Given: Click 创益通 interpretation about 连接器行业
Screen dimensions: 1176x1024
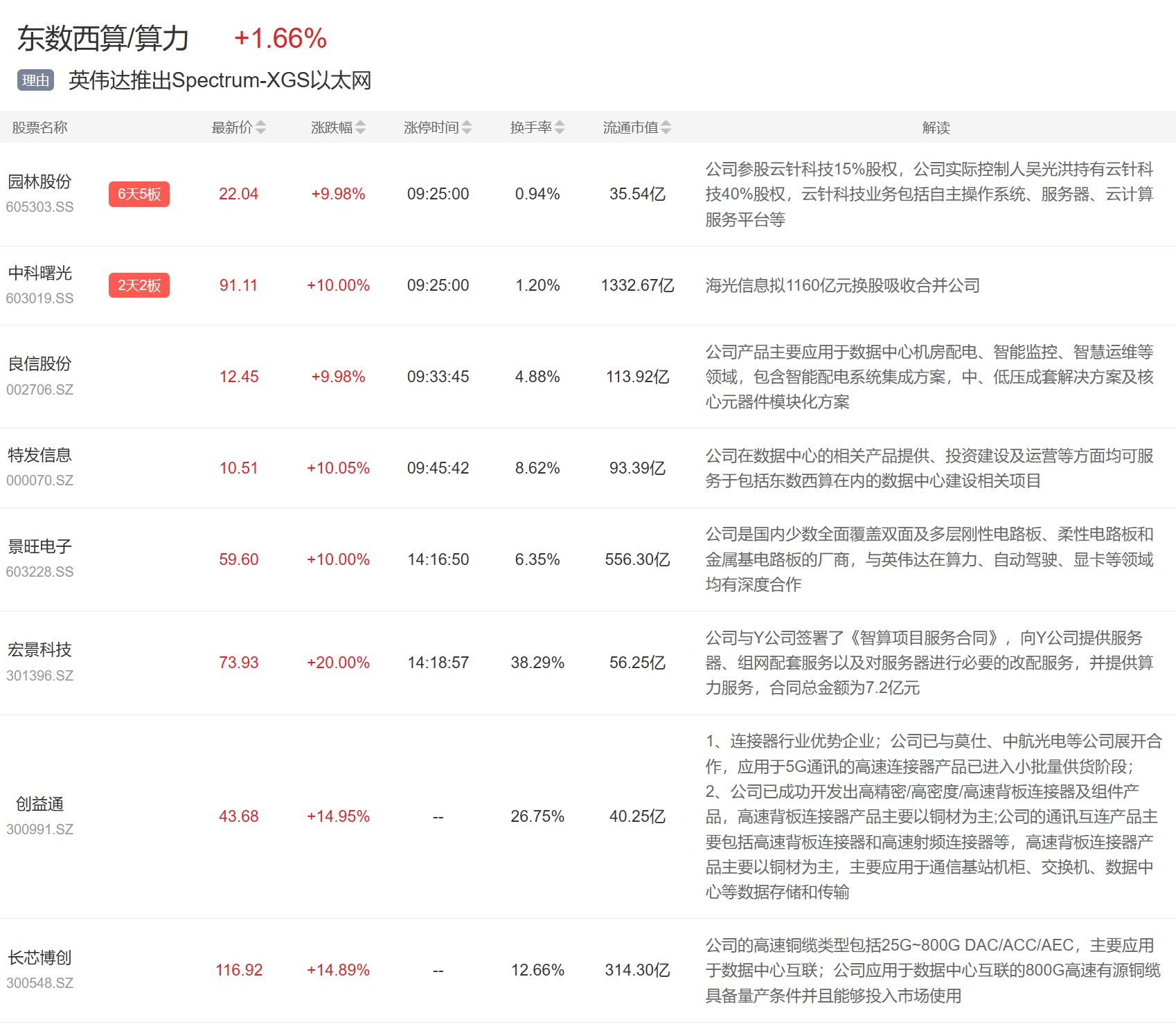Looking at the screenshot, I should [x=934, y=816].
